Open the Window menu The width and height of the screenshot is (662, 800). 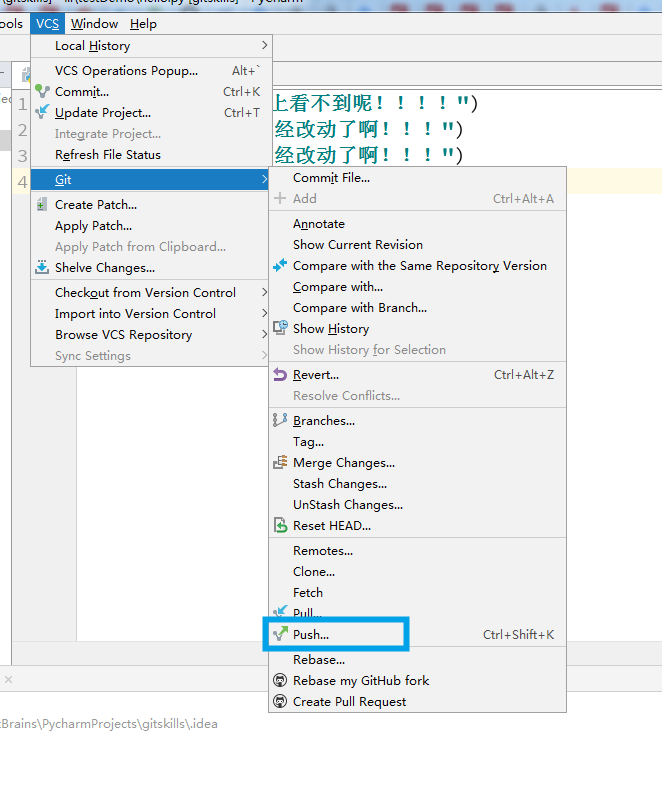tap(94, 23)
